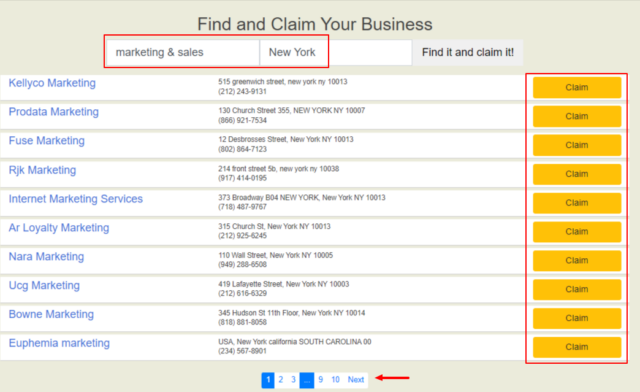This screenshot has height=392, width=640.
Task: Click phone number (866) 921-7534
Action: tap(242, 120)
